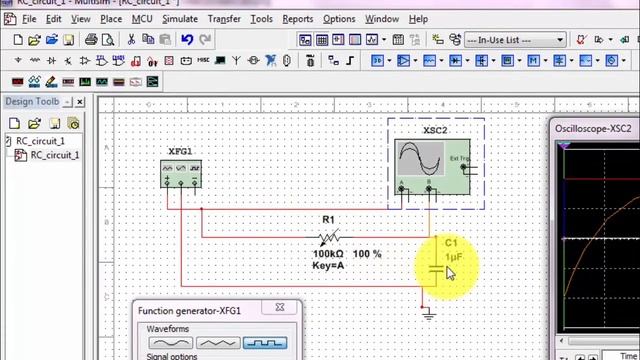Screen dimensions: 640x360
Task: Select sine waveform in function generator
Action: 171,343
